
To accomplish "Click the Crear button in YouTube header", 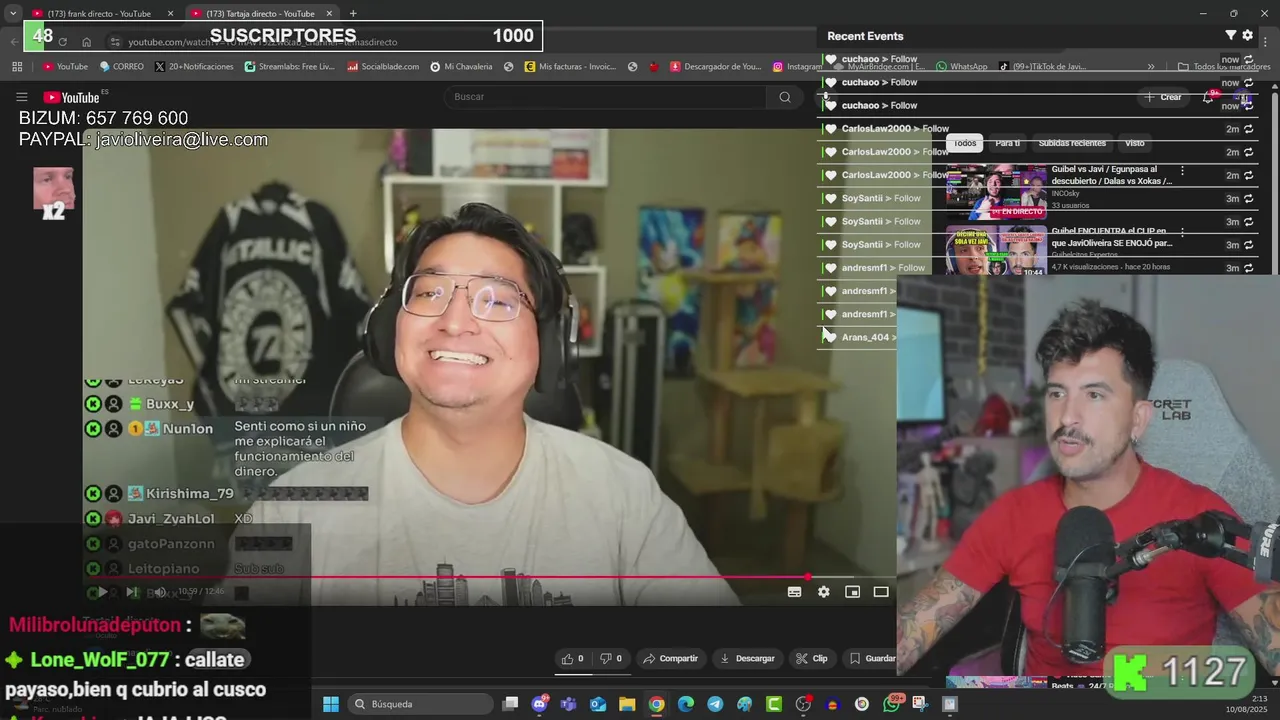I will (x=1163, y=97).
